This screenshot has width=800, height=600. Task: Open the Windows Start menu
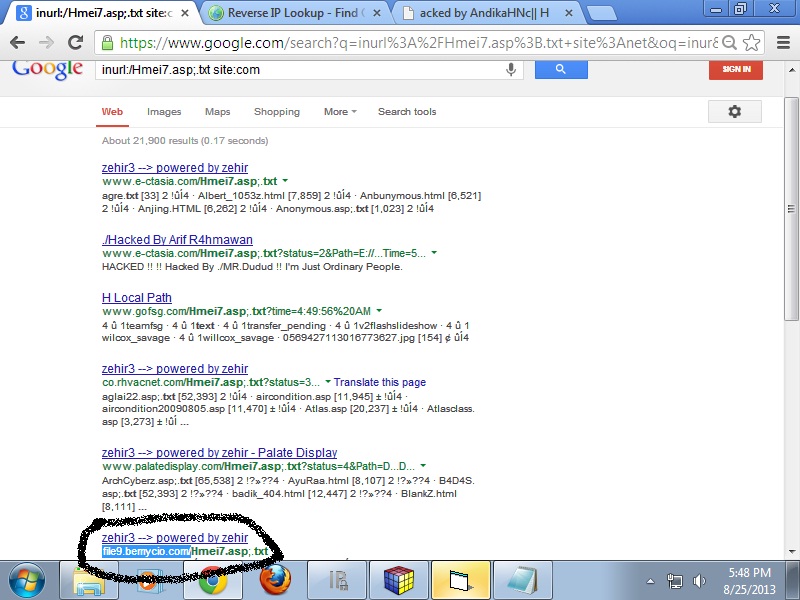(26, 581)
